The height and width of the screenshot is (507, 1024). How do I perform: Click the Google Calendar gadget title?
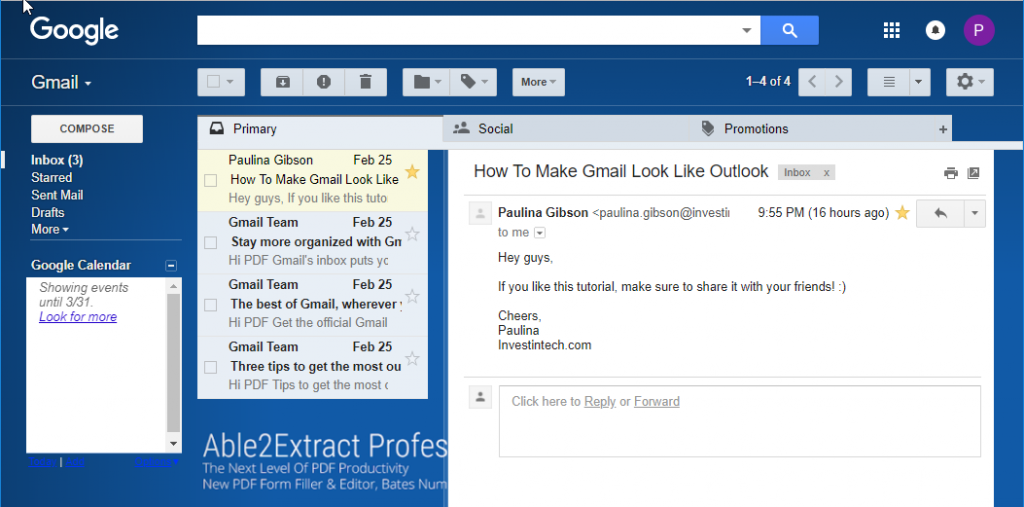coord(81,265)
